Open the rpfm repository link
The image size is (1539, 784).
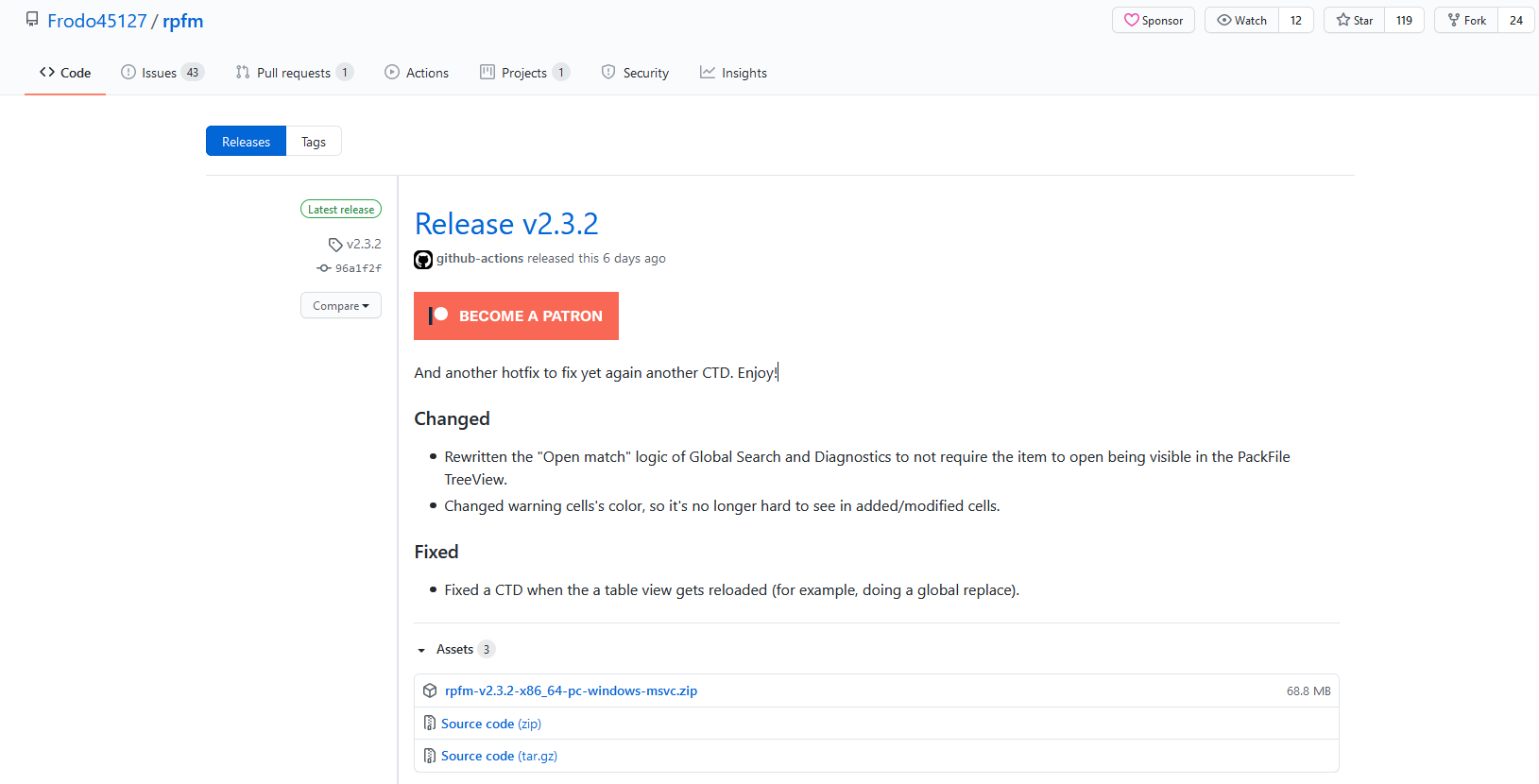coord(182,21)
